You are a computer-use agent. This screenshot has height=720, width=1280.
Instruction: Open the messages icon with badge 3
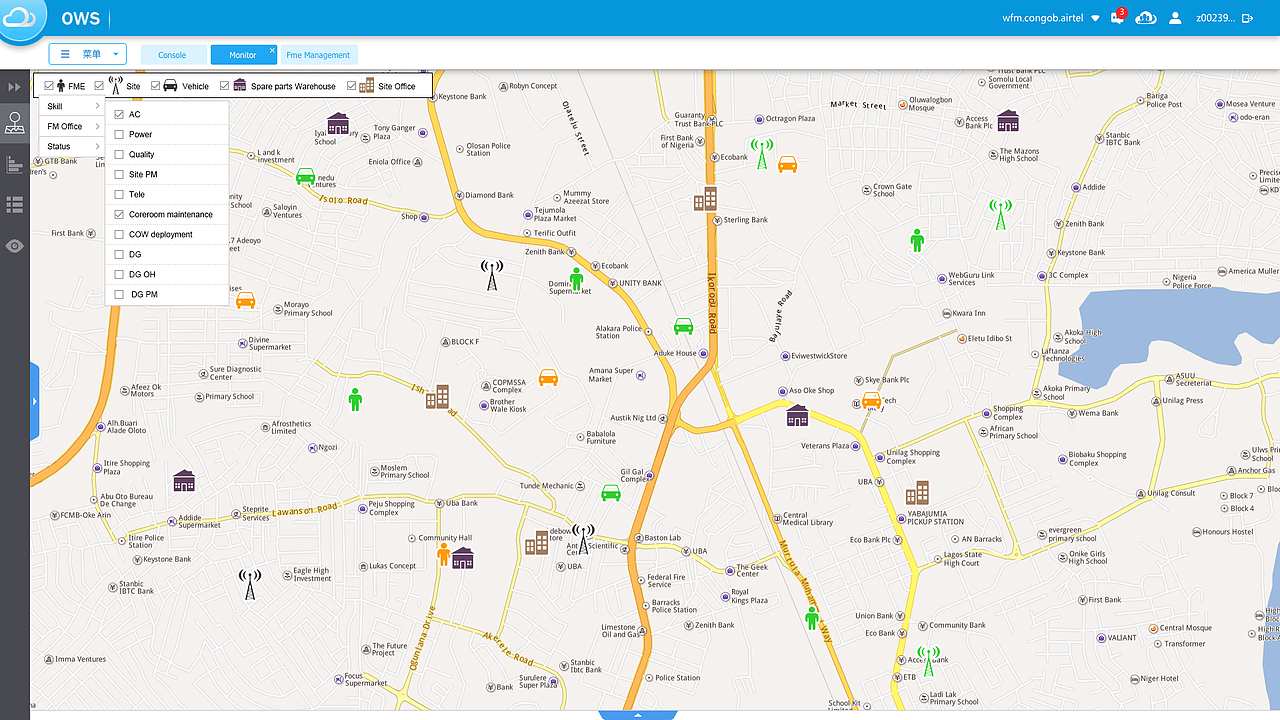coord(1118,17)
